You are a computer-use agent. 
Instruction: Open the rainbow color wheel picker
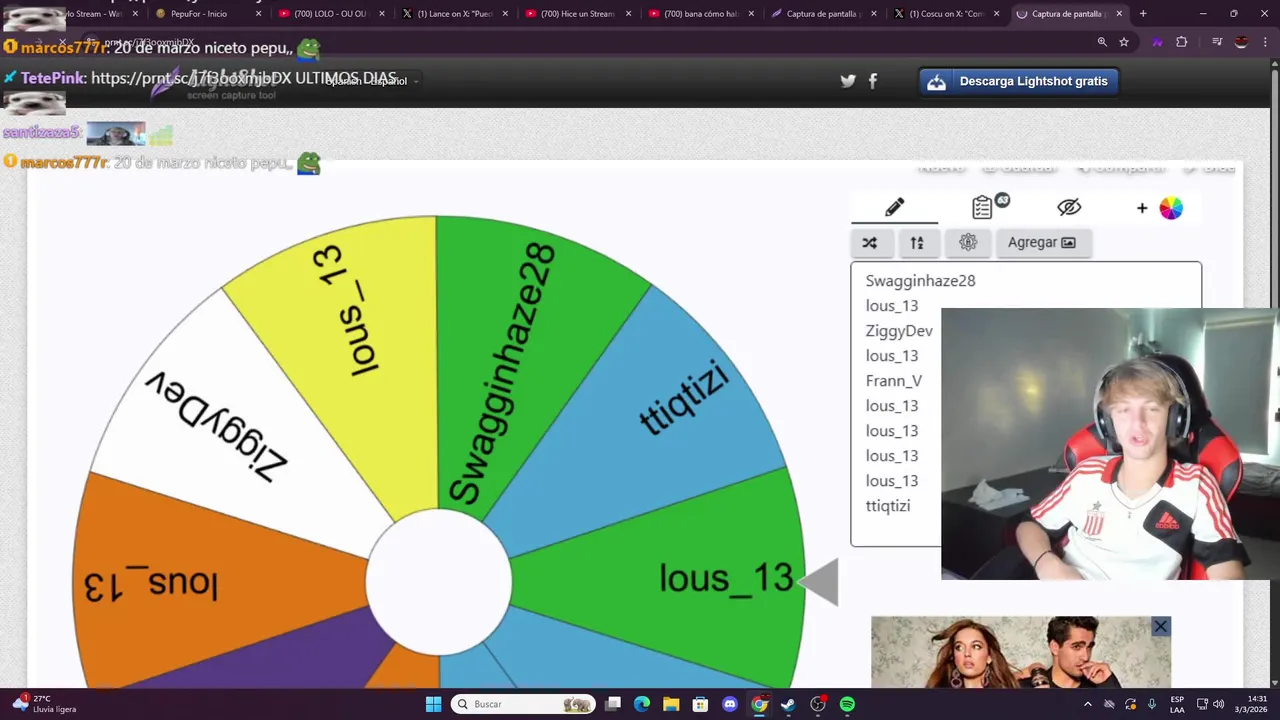pyautogui.click(x=1171, y=208)
